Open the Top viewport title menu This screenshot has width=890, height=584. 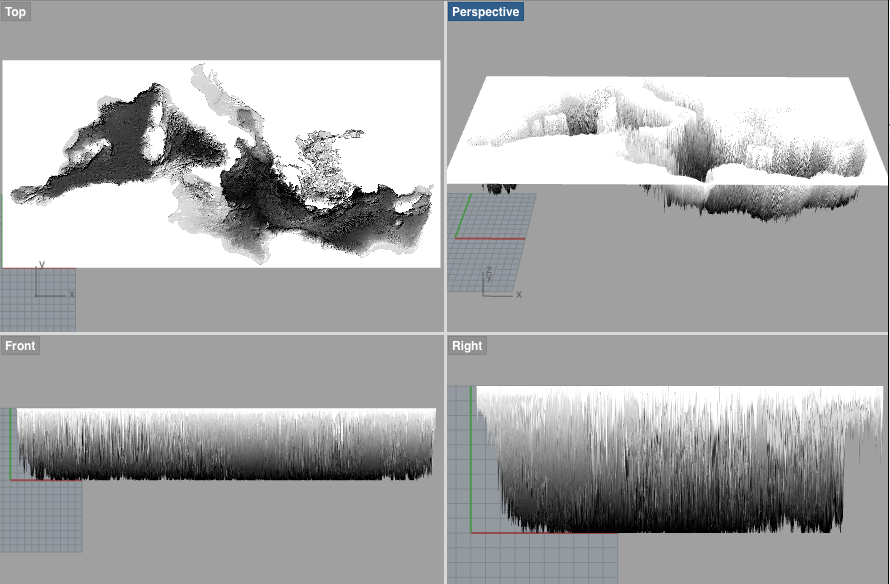(x=15, y=12)
